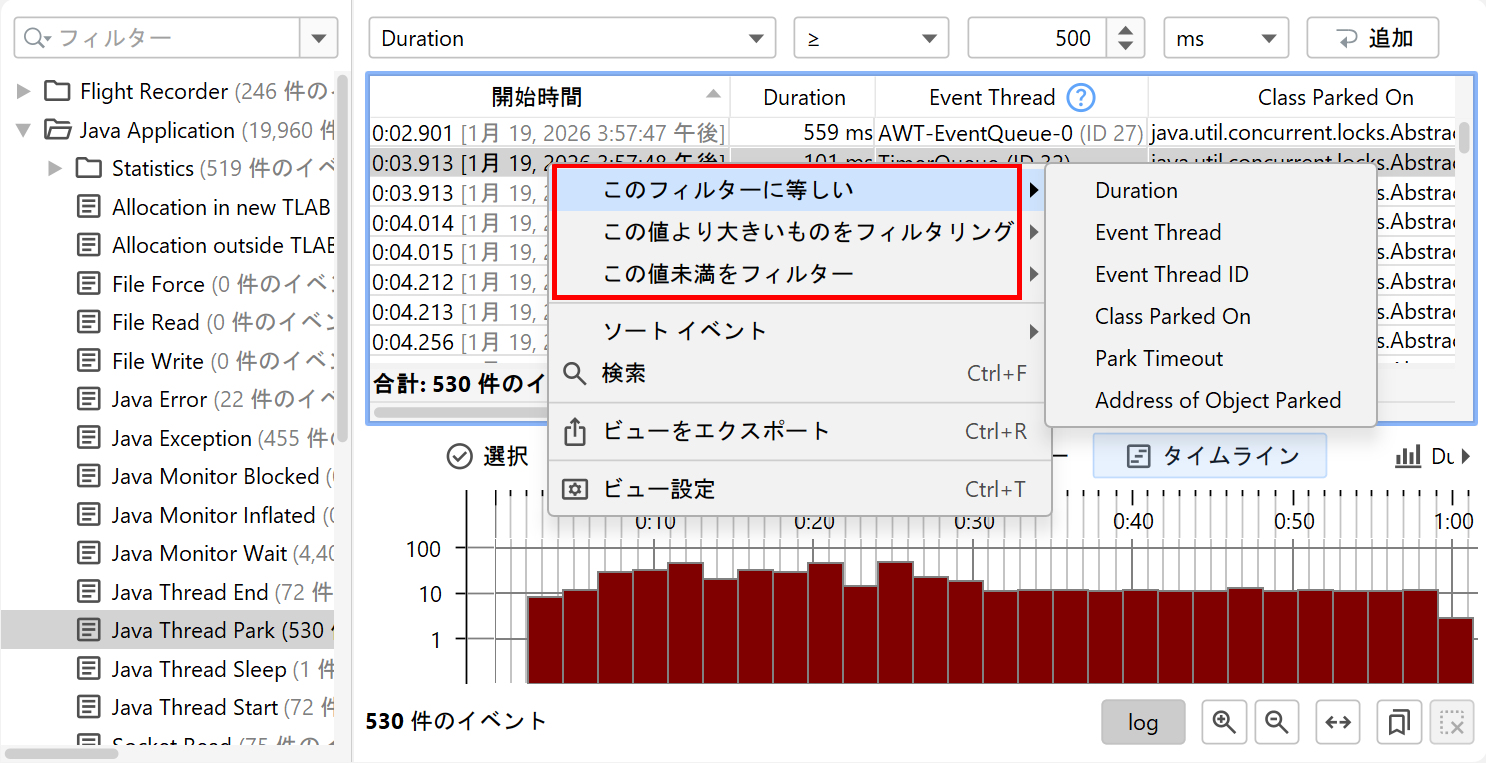Open the Duration field dropdown
The width and height of the screenshot is (1486, 763).
point(572,39)
